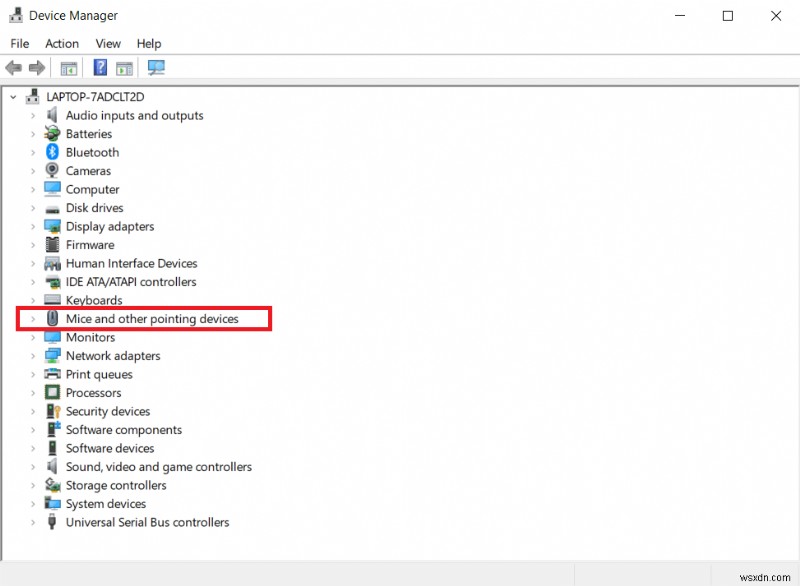Image resolution: width=800 pixels, height=586 pixels.
Task: Select Batteries text in the tree
Action: (89, 134)
